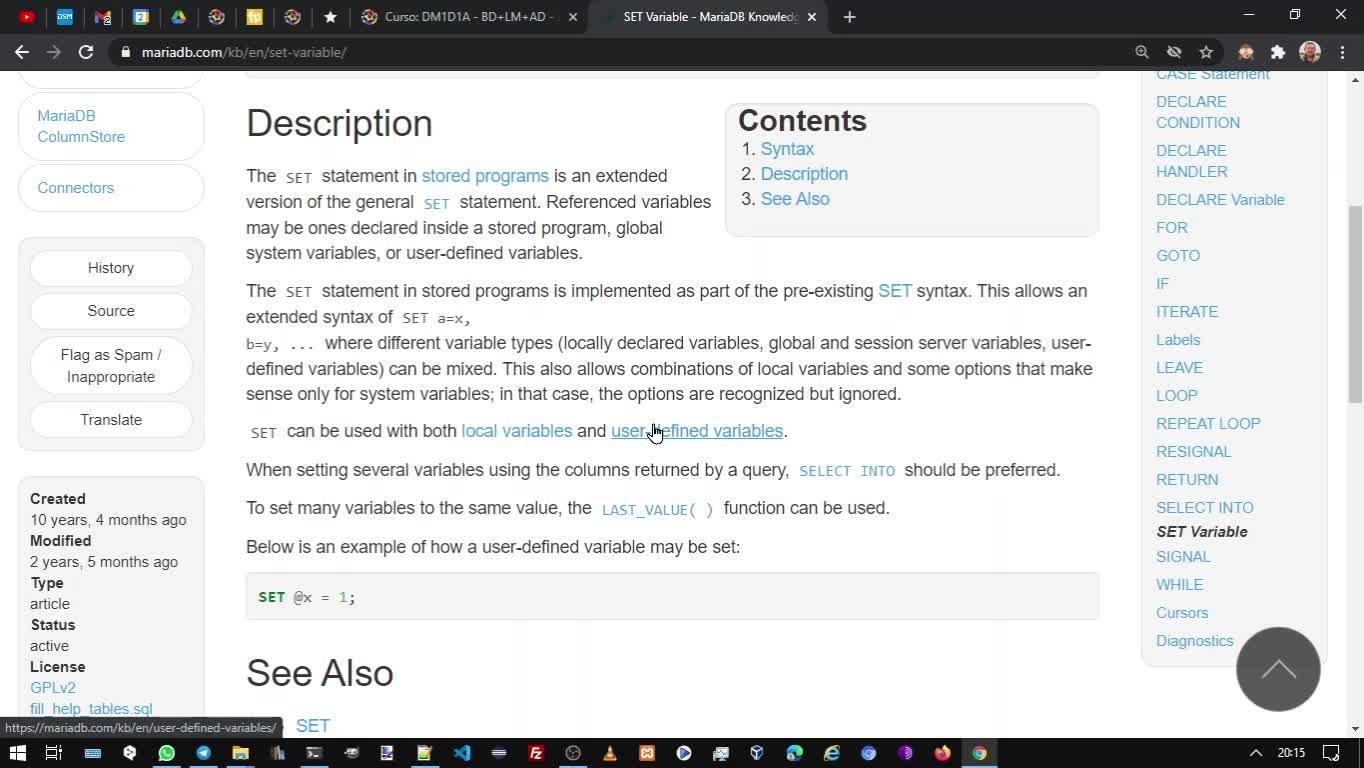Go to WHILE in right sidebar
The image size is (1364, 768).
(x=1180, y=585)
